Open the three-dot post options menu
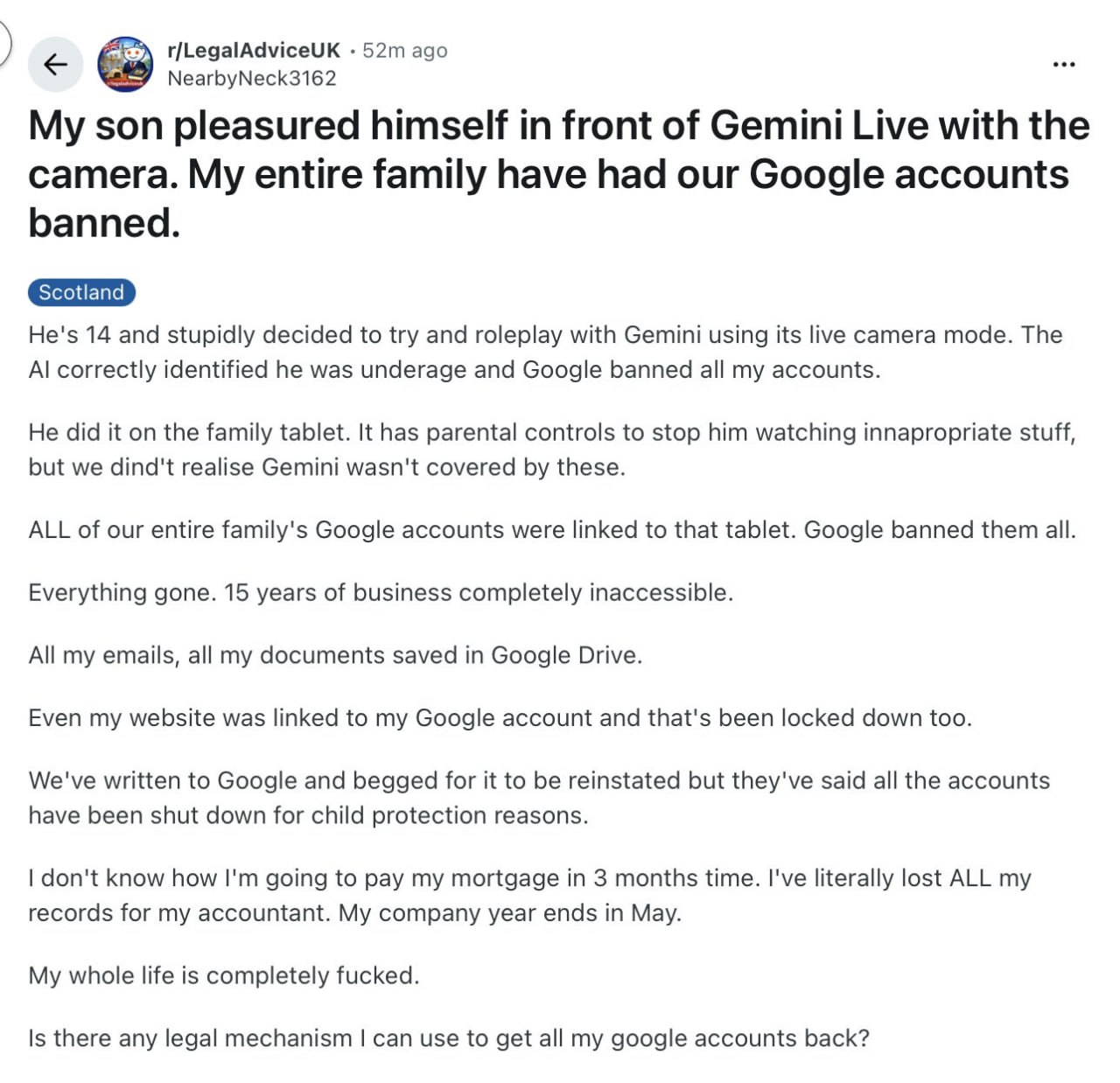Screen dimensions: 1120x1083 coord(1064,64)
